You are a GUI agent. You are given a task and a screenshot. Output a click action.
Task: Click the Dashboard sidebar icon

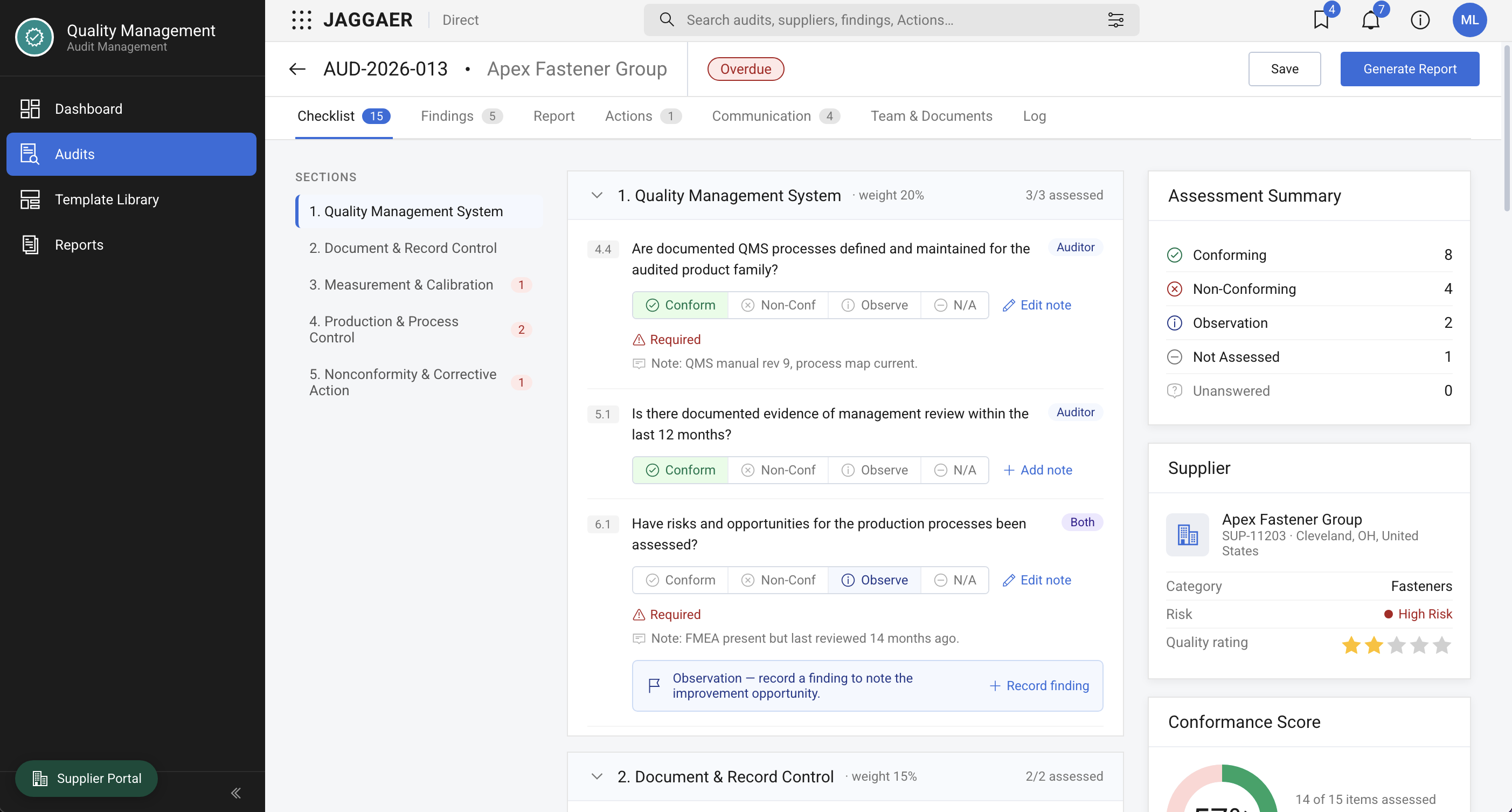pyautogui.click(x=30, y=108)
